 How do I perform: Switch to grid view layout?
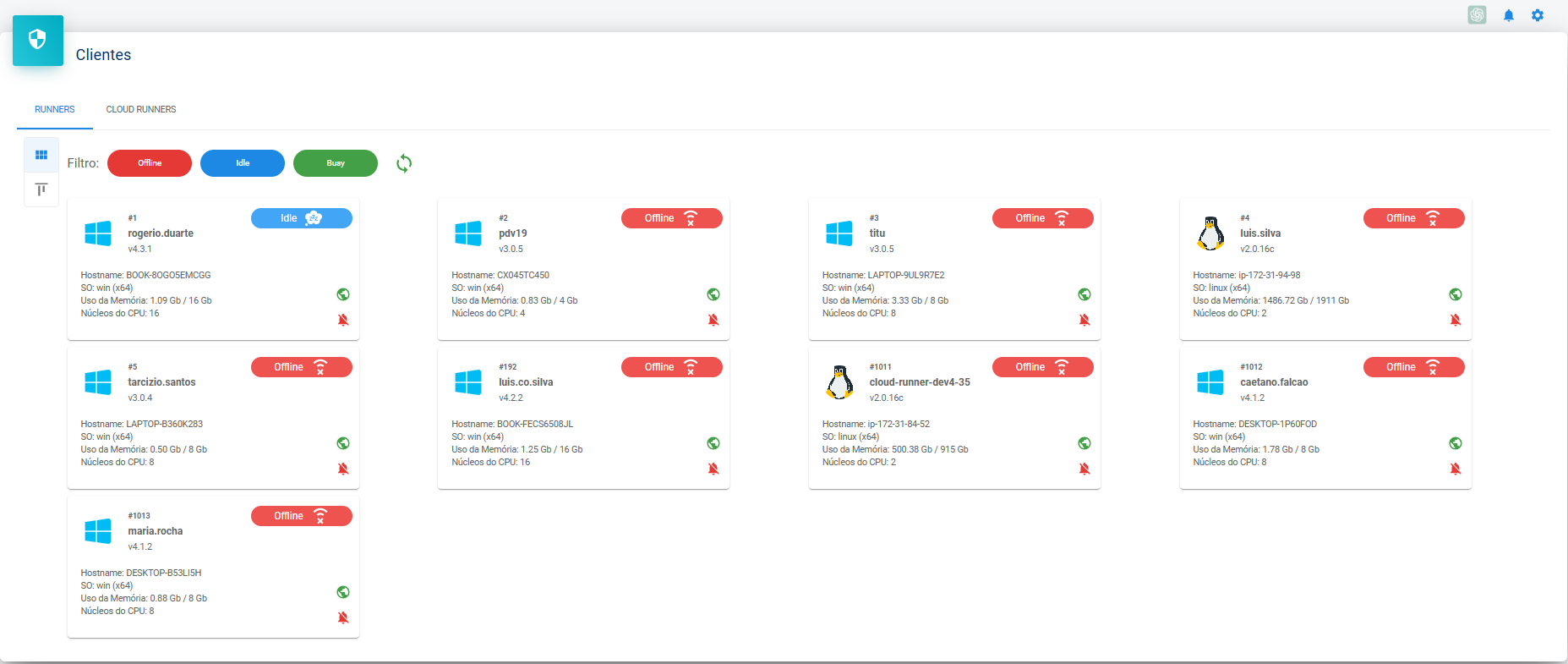tap(41, 155)
